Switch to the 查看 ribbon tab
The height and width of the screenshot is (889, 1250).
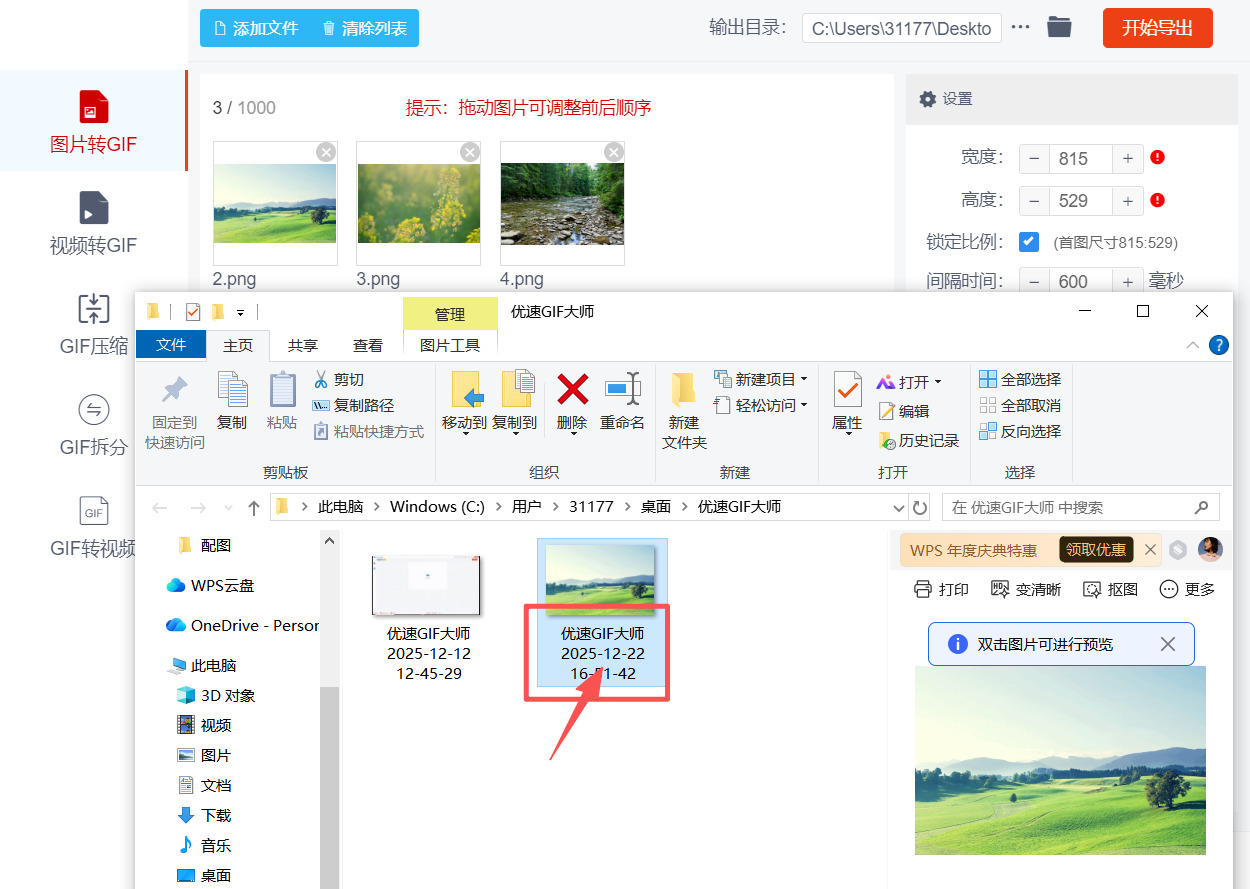click(x=368, y=345)
